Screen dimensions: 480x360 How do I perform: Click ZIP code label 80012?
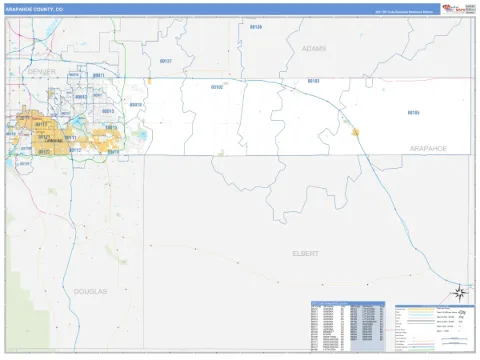point(81,97)
